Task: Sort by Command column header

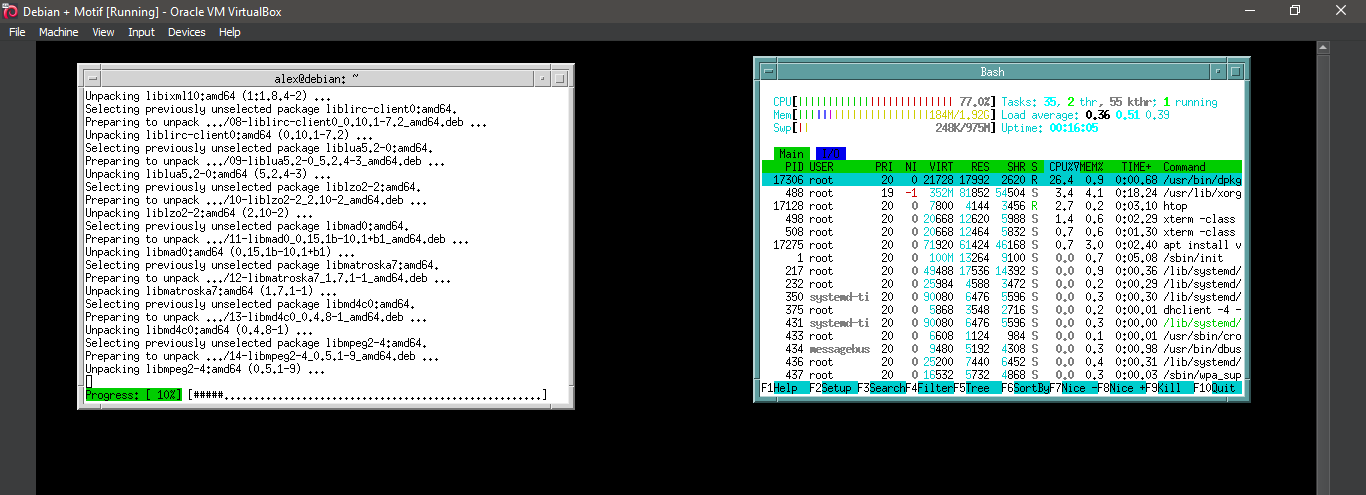Action: point(1184,167)
